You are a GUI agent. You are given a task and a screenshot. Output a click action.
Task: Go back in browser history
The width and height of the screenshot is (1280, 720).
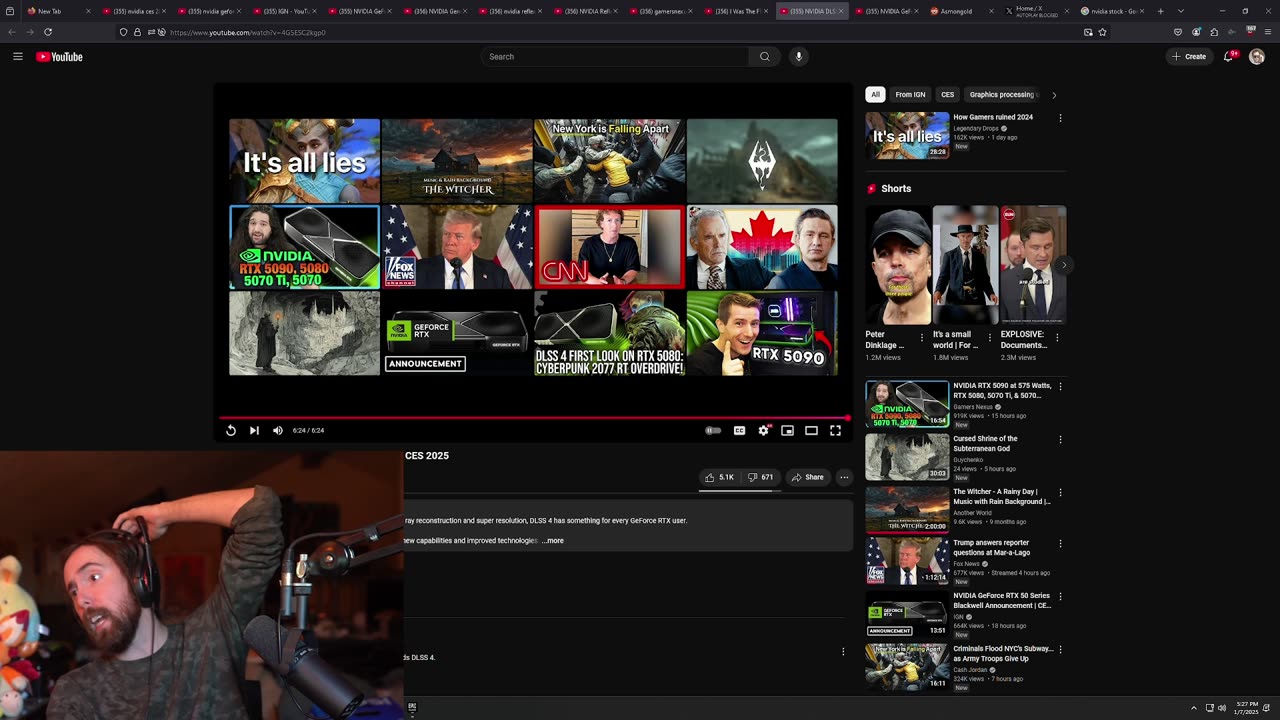pos(12,32)
